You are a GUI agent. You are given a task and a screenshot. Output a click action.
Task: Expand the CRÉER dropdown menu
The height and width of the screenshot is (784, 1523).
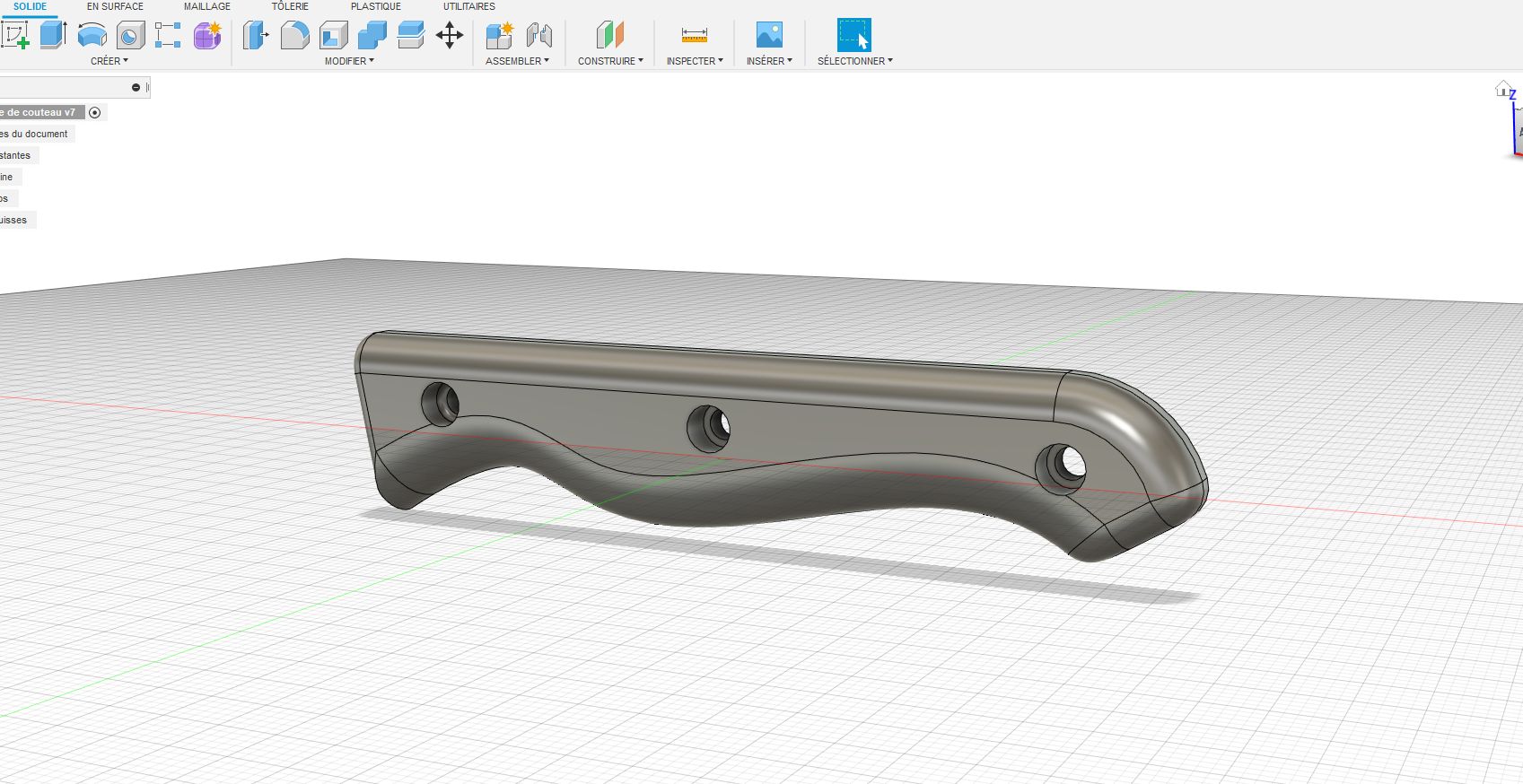pos(109,61)
